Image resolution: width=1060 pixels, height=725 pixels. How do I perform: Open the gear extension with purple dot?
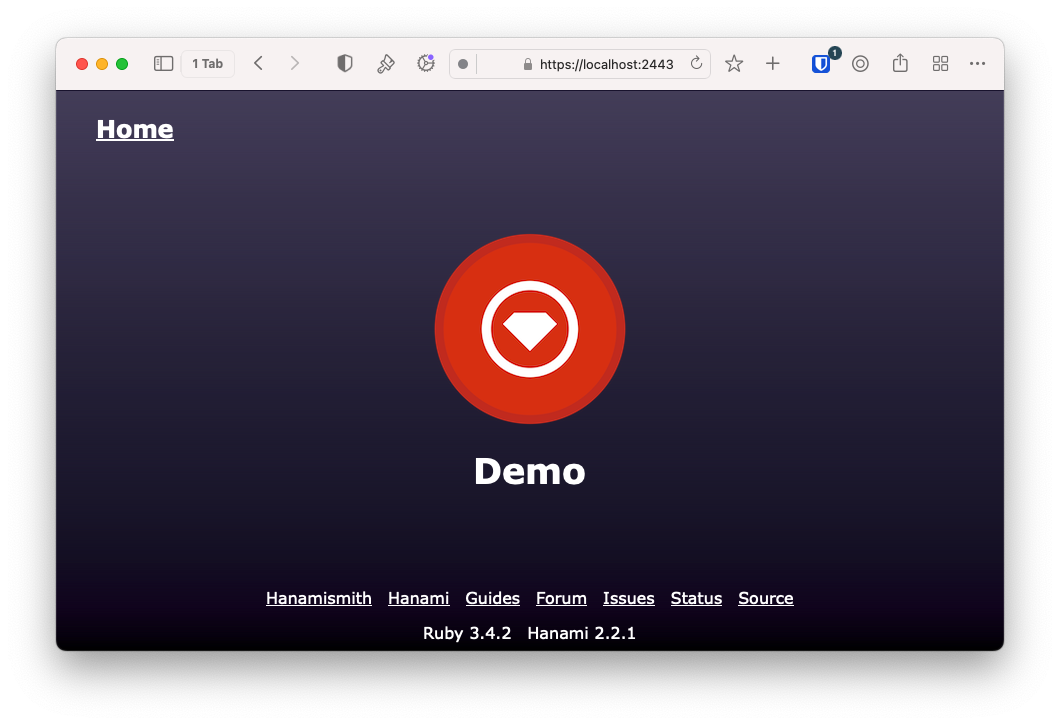[x=426, y=63]
